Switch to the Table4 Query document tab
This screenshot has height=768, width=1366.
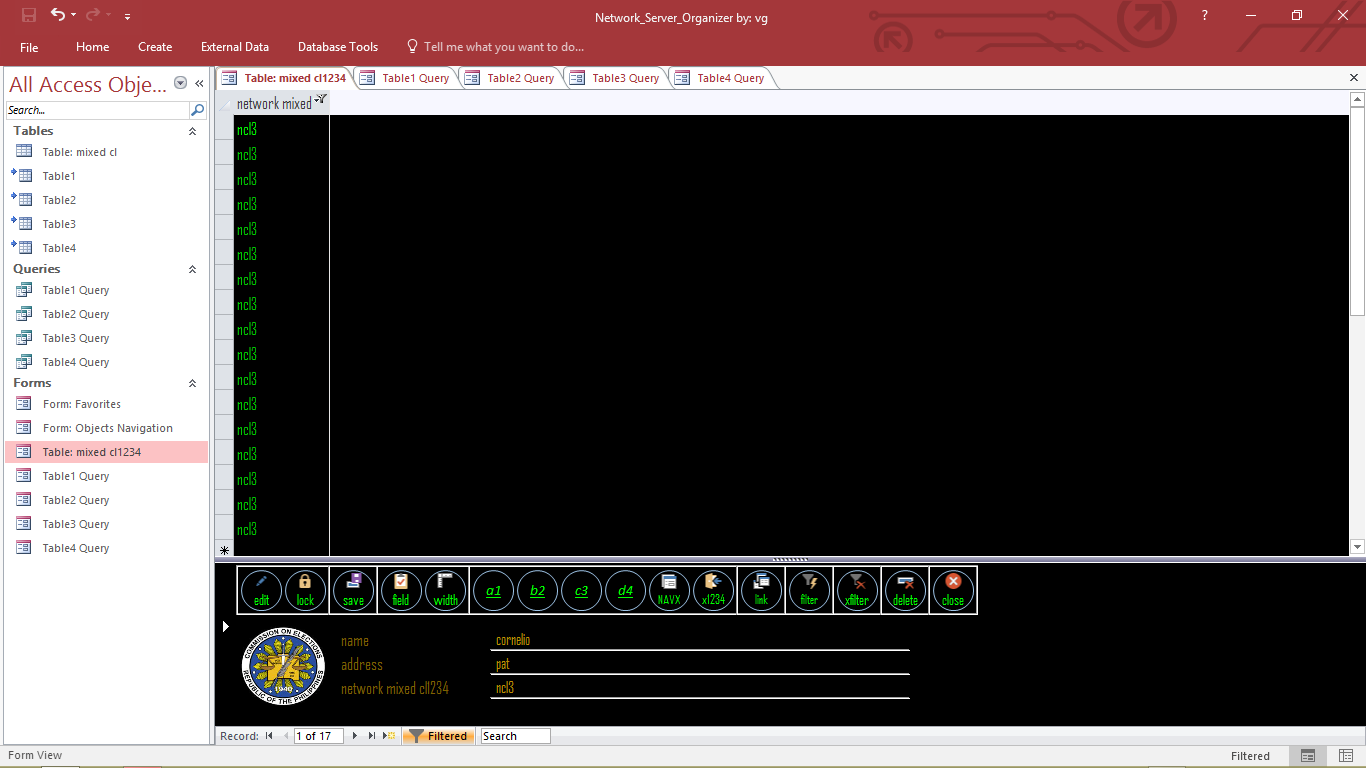pyautogui.click(x=720, y=78)
